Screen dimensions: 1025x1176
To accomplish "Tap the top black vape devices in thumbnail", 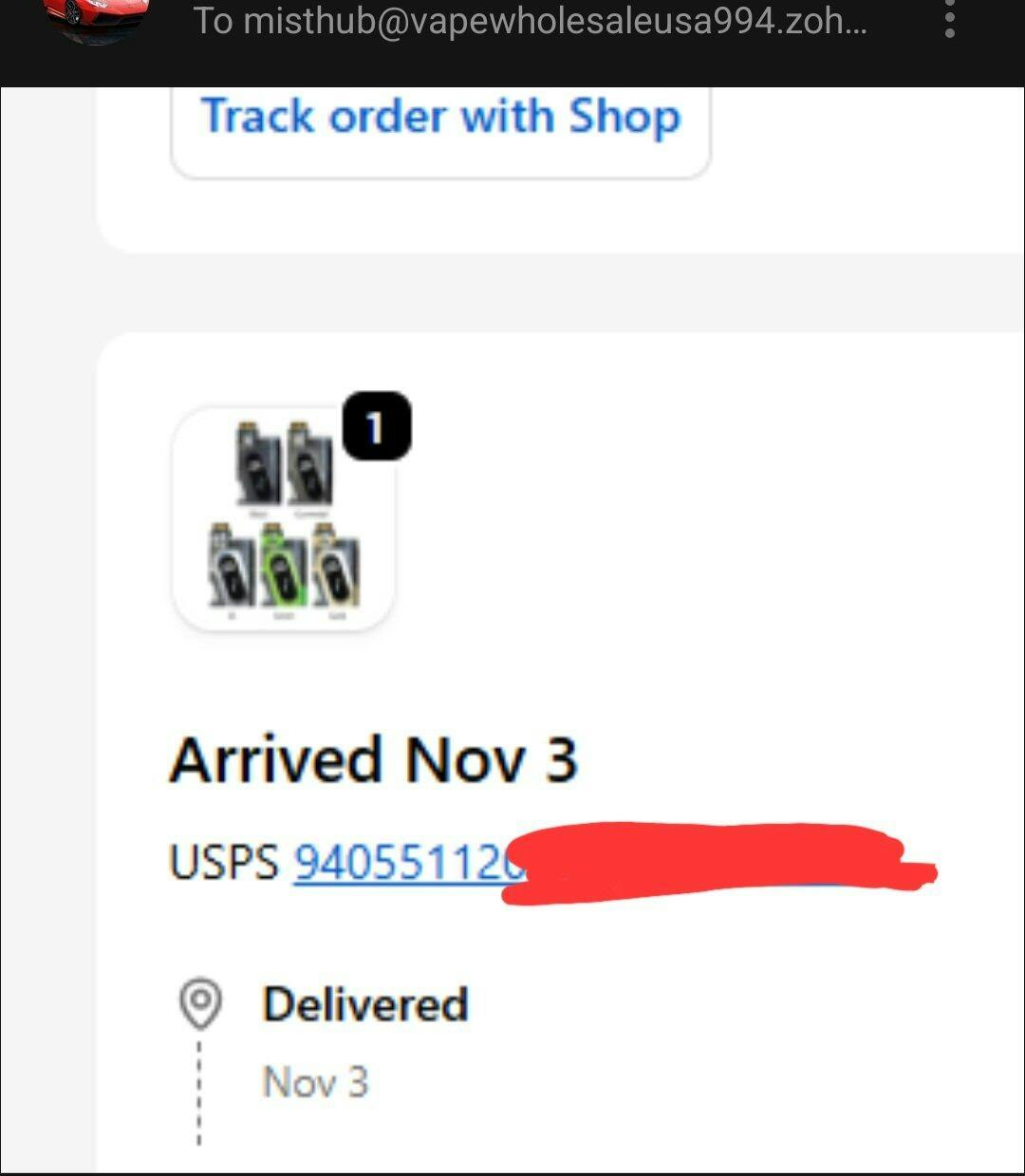I will 284,461.
